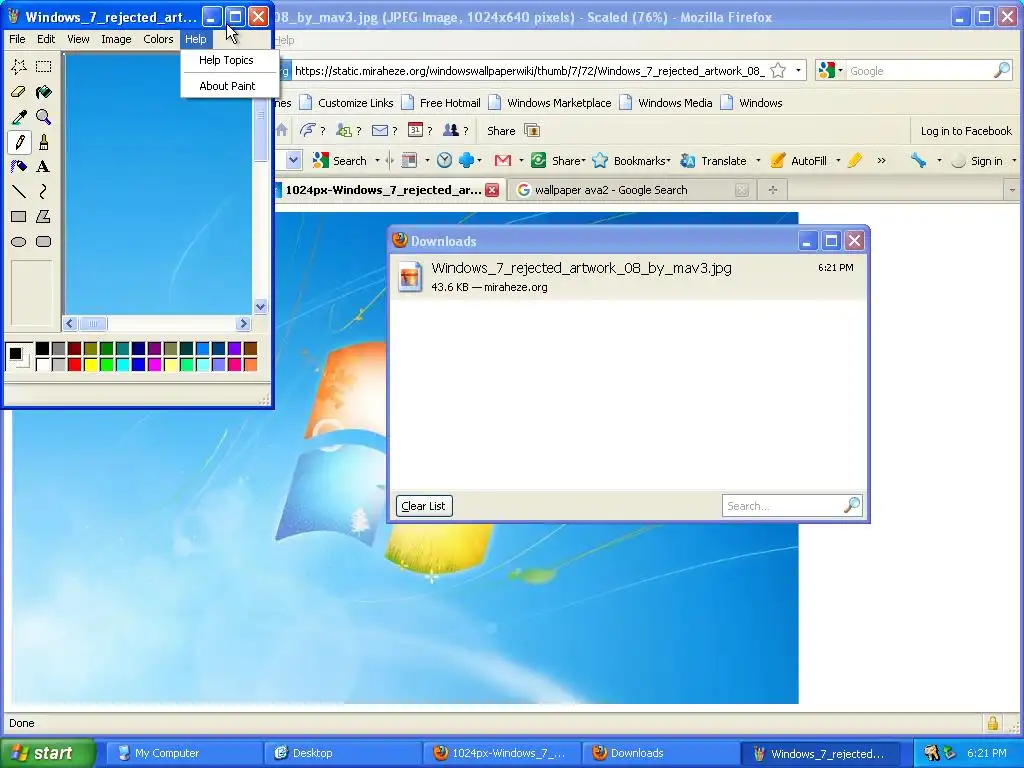Click the highlighter icon in Google toolbar

[855, 161]
